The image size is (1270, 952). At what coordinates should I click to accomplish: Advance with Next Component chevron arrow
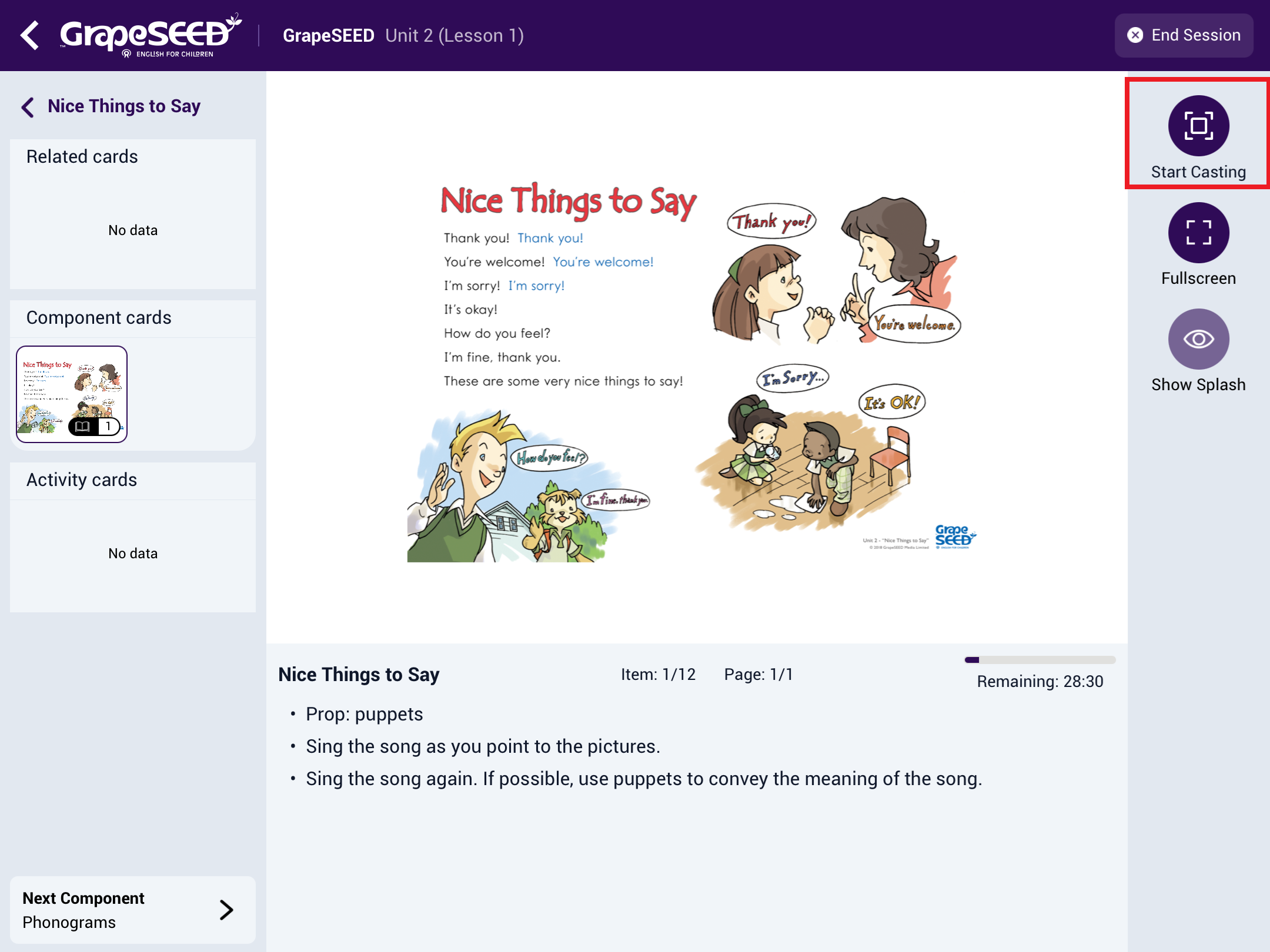[x=226, y=910]
